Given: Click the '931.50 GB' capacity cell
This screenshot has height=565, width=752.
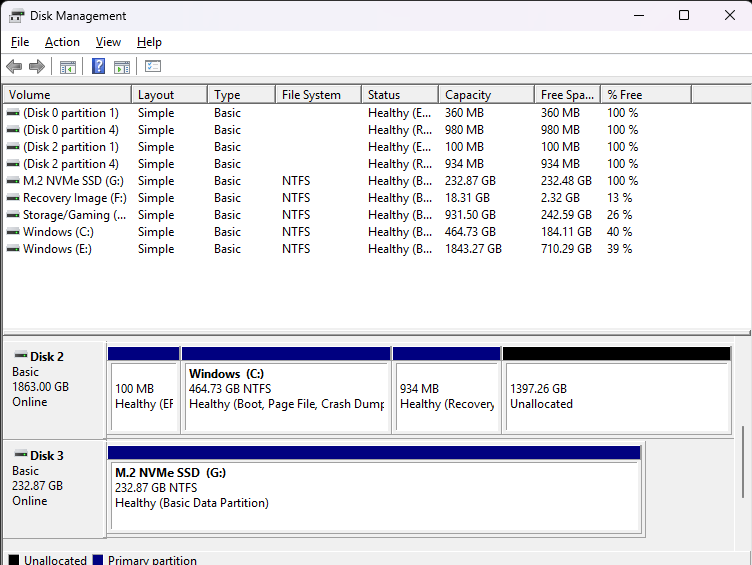Looking at the screenshot, I should pos(470,215).
